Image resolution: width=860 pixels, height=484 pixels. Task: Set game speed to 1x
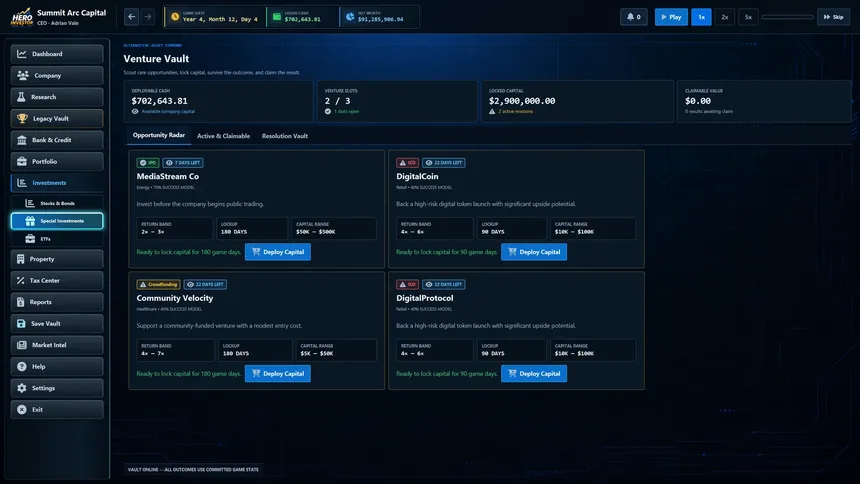701,17
